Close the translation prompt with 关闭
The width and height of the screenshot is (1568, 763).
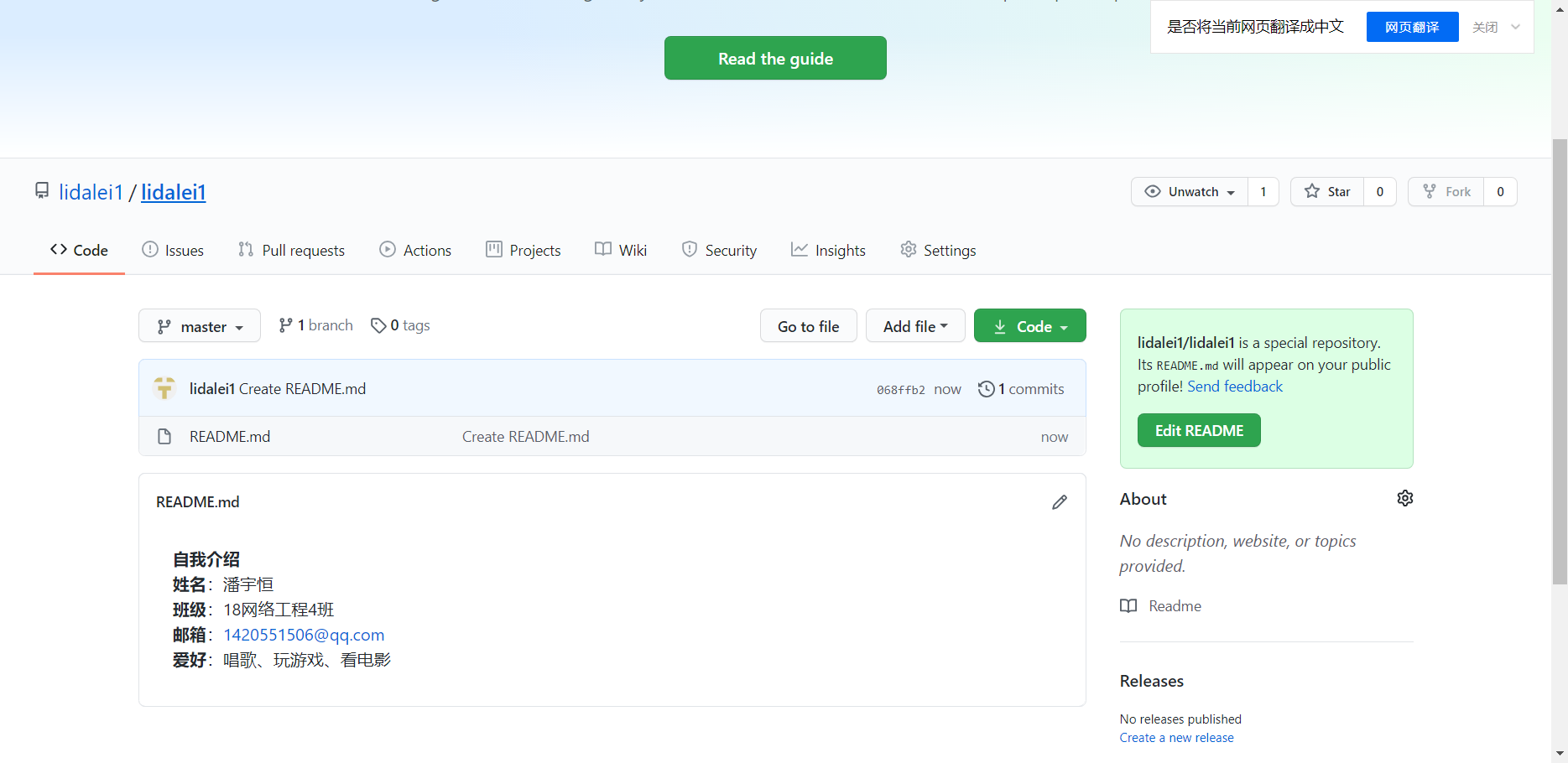tap(1485, 27)
